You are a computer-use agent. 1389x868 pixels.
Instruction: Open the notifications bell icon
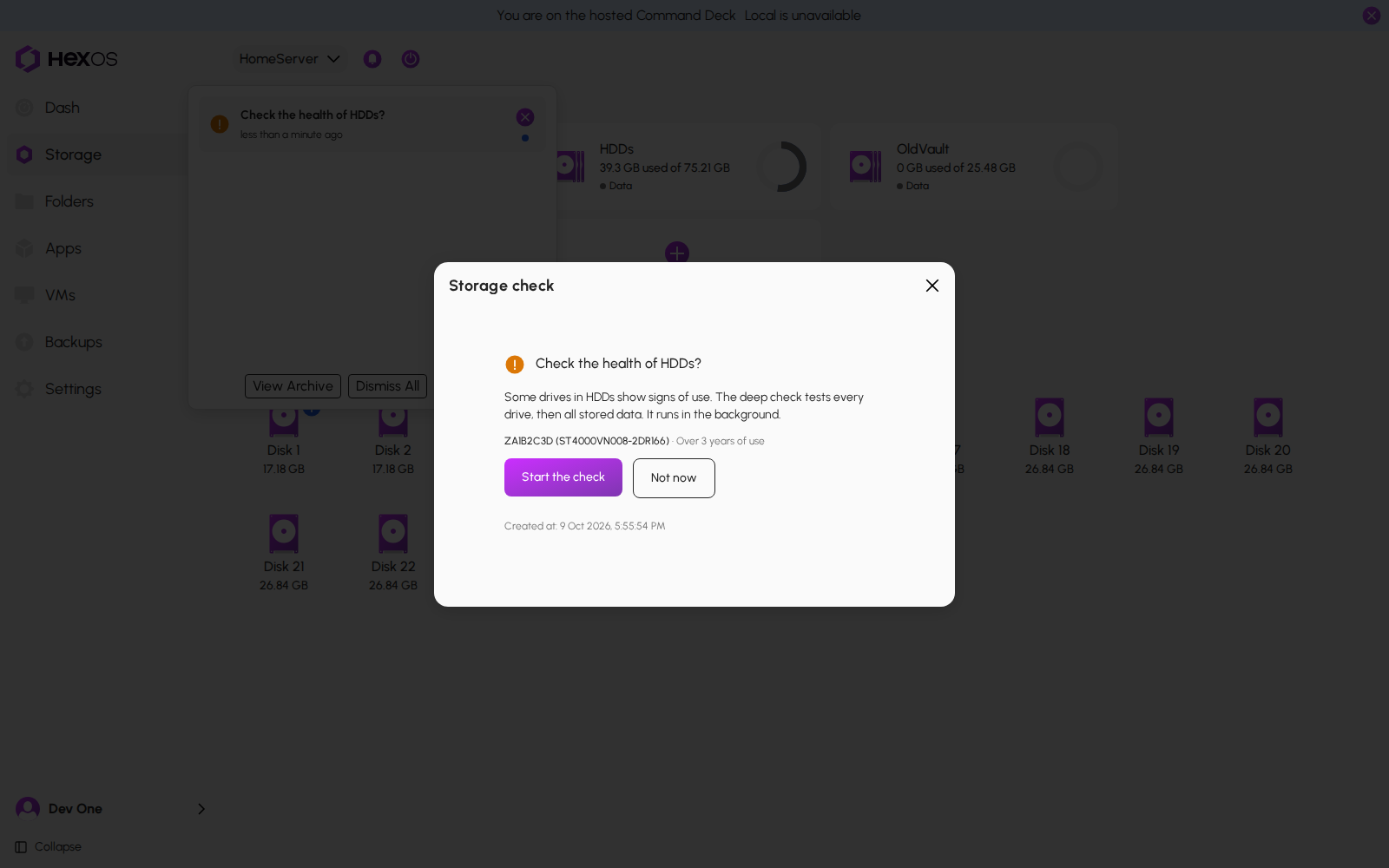coord(372,59)
